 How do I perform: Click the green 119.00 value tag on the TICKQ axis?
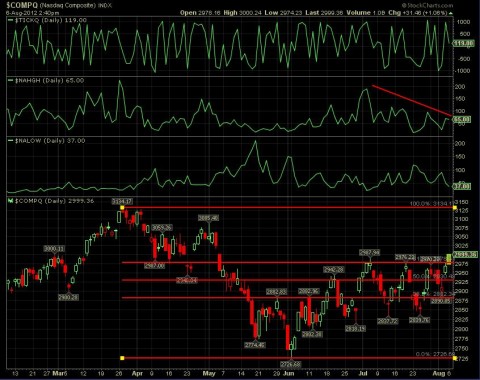[x=464, y=43]
